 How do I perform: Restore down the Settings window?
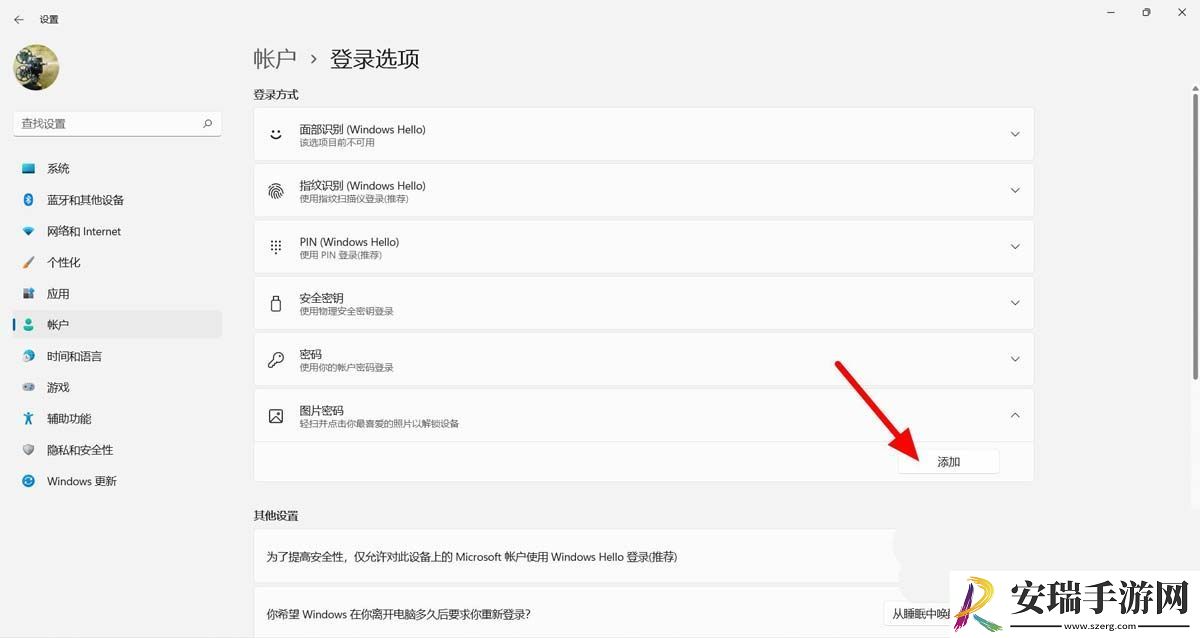point(1146,12)
